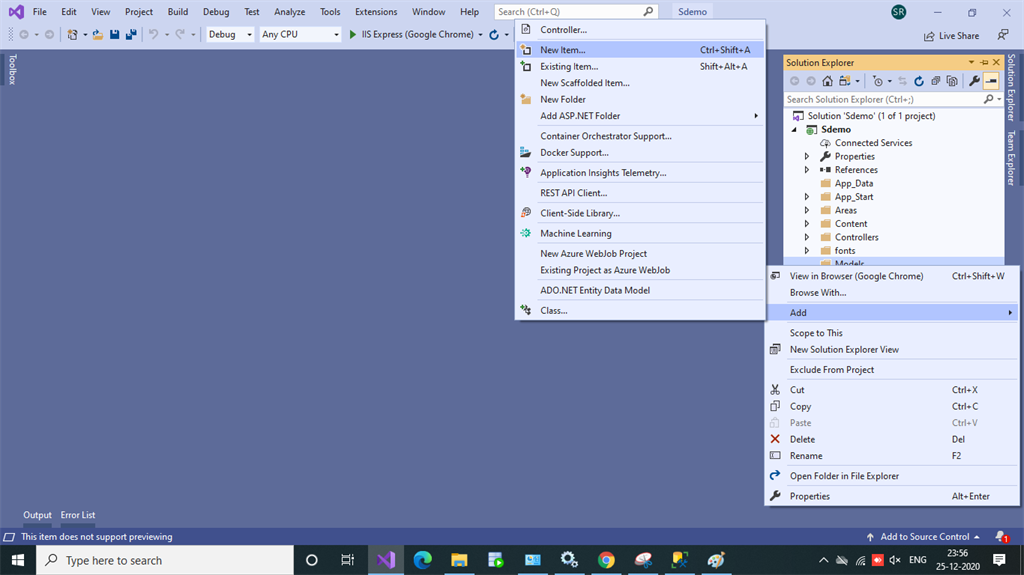The height and width of the screenshot is (575, 1024).
Task: Click Google Chrome icon in Windows taskbar
Action: pos(606,560)
